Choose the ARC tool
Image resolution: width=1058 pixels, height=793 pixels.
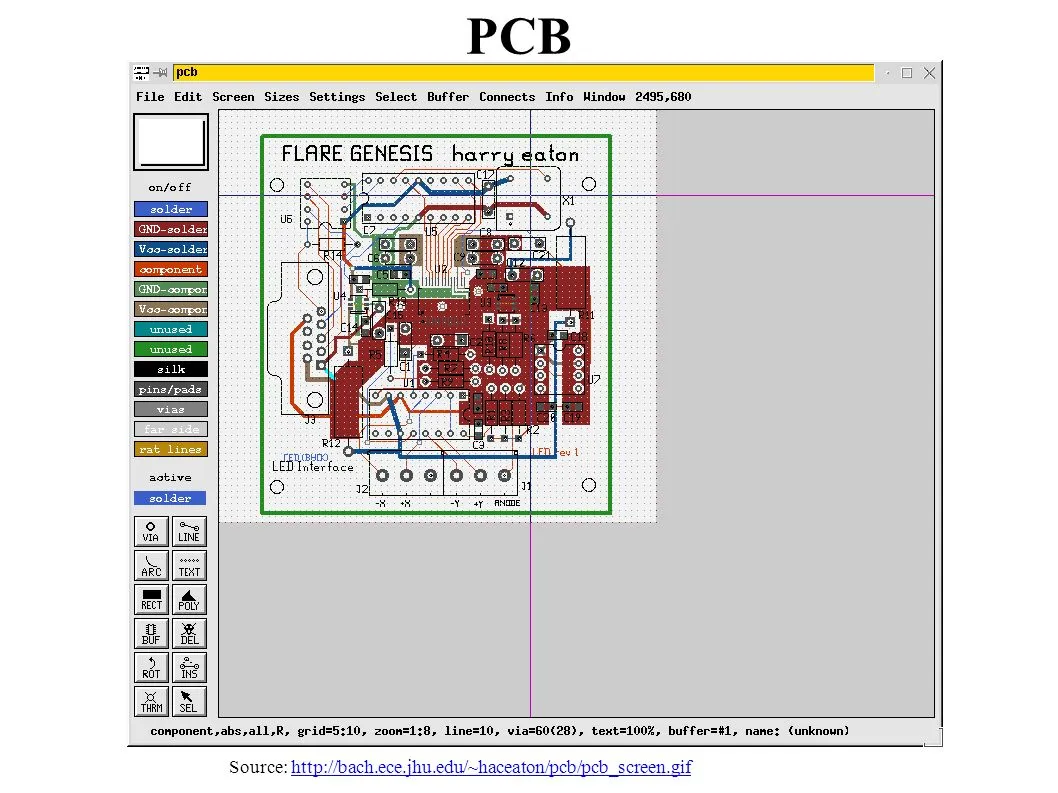pyautogui.click(x=150, y=565)
